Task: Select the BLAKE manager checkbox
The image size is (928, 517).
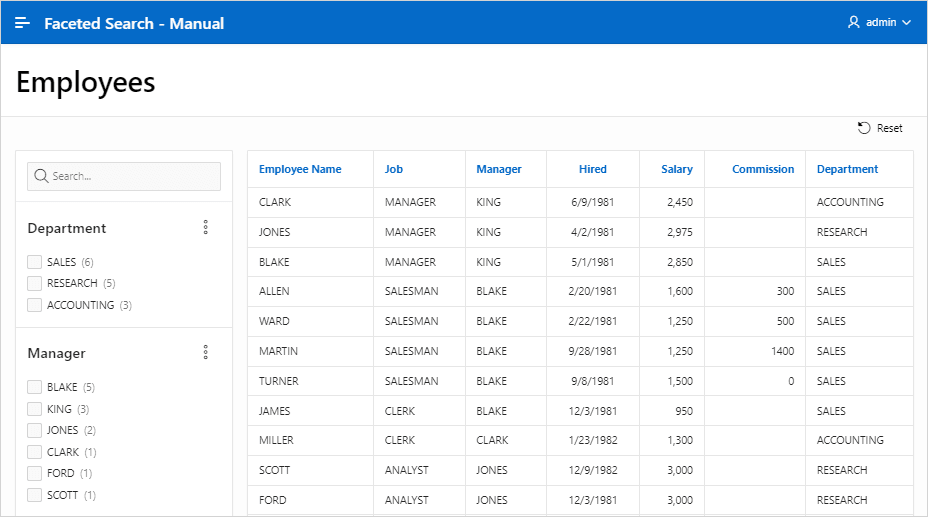Action: click(x=34, y=387)
